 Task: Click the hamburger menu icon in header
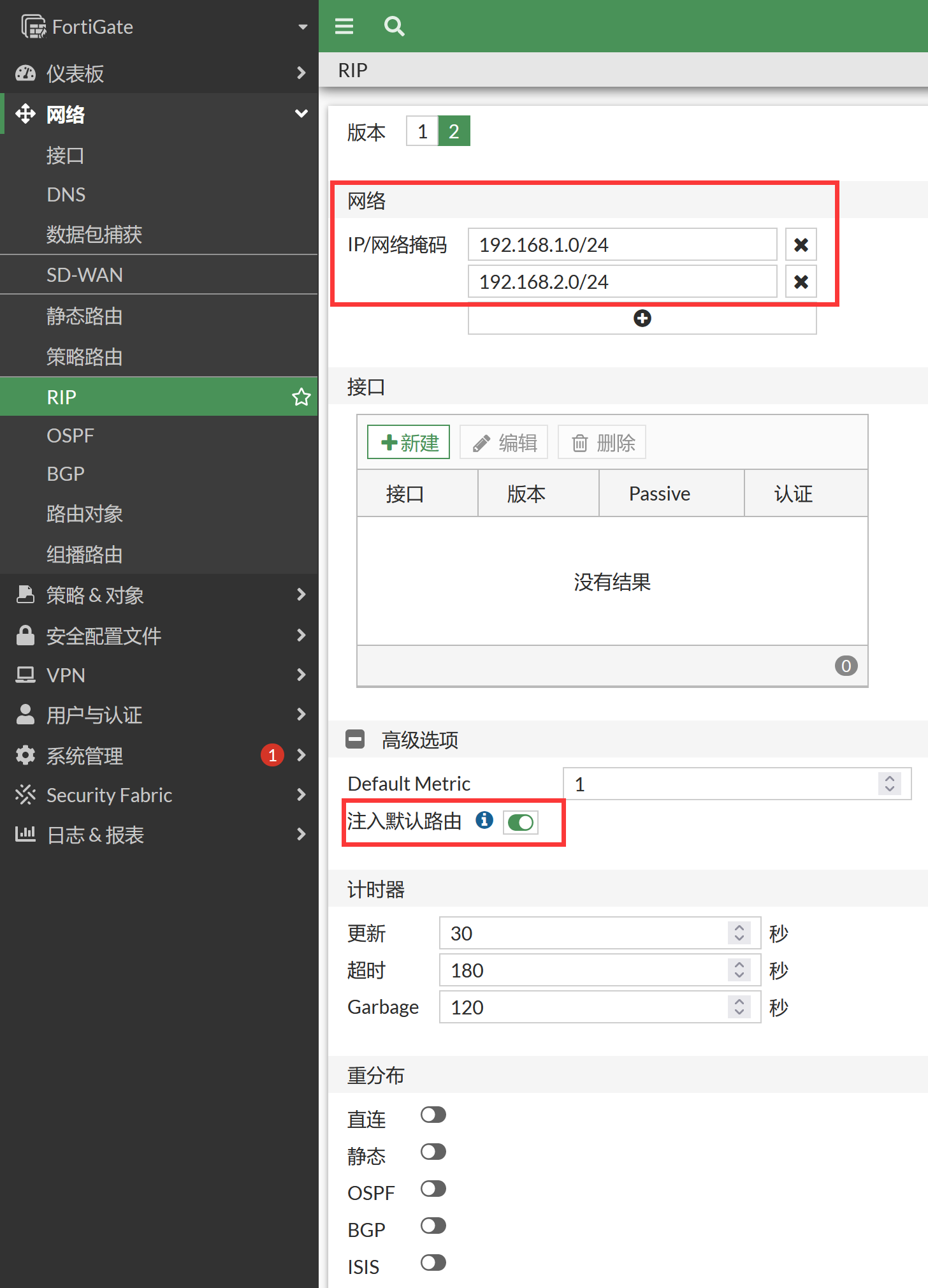(x=344, y=26)
